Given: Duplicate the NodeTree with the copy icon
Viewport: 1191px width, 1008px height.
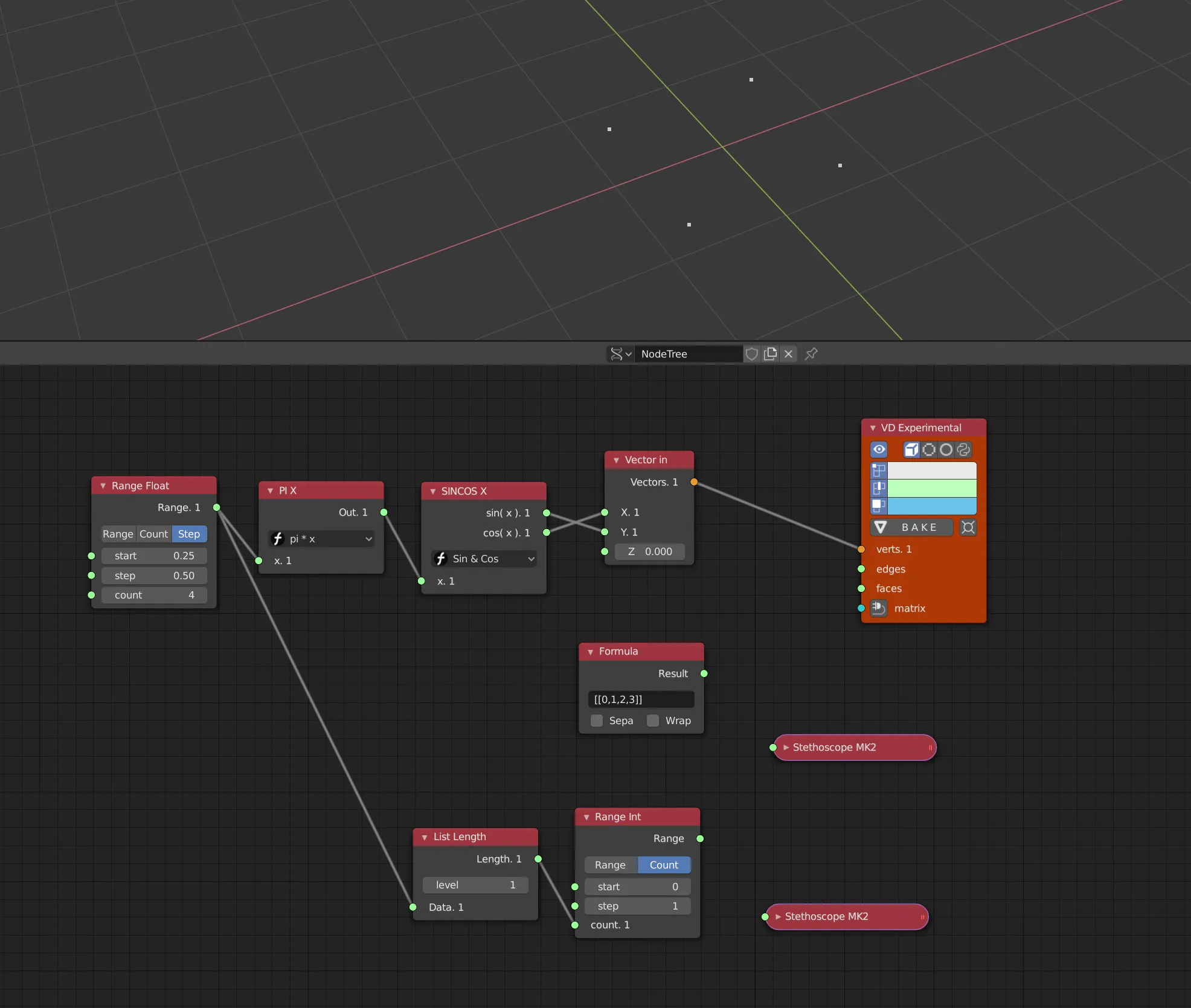Looking at the screenshot, I should 771,354.
